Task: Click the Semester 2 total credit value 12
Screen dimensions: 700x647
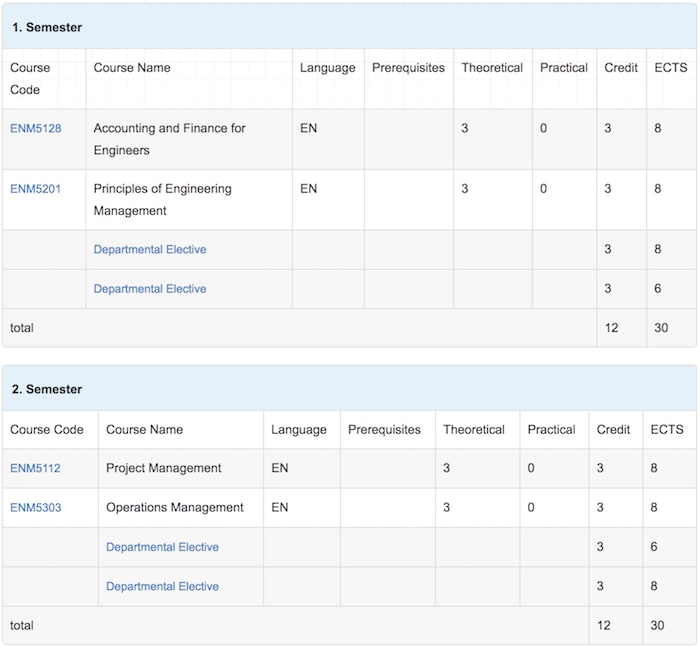Action: click(x=604, y=625)
